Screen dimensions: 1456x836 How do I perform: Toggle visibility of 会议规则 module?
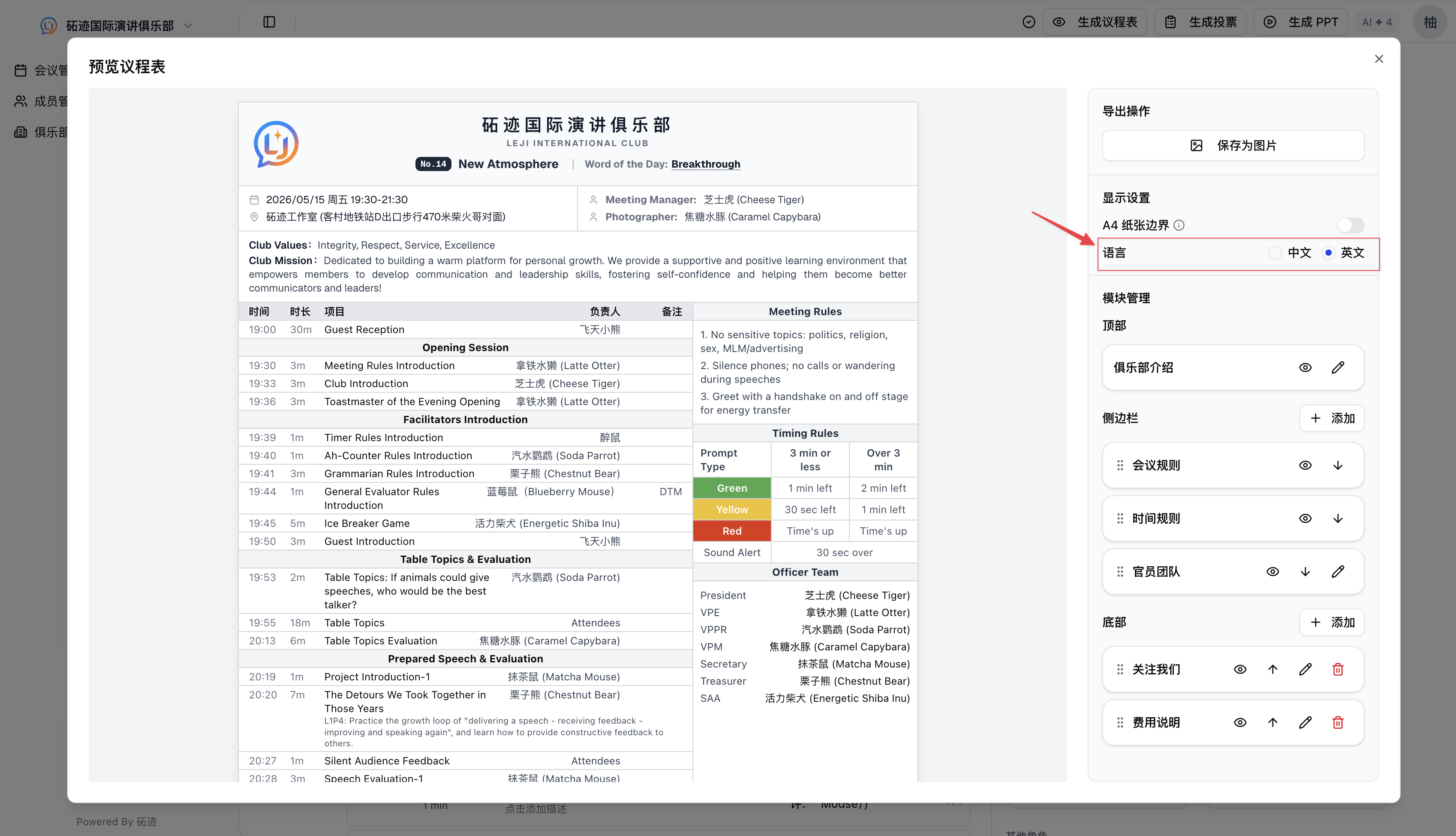pos(1305,465)
